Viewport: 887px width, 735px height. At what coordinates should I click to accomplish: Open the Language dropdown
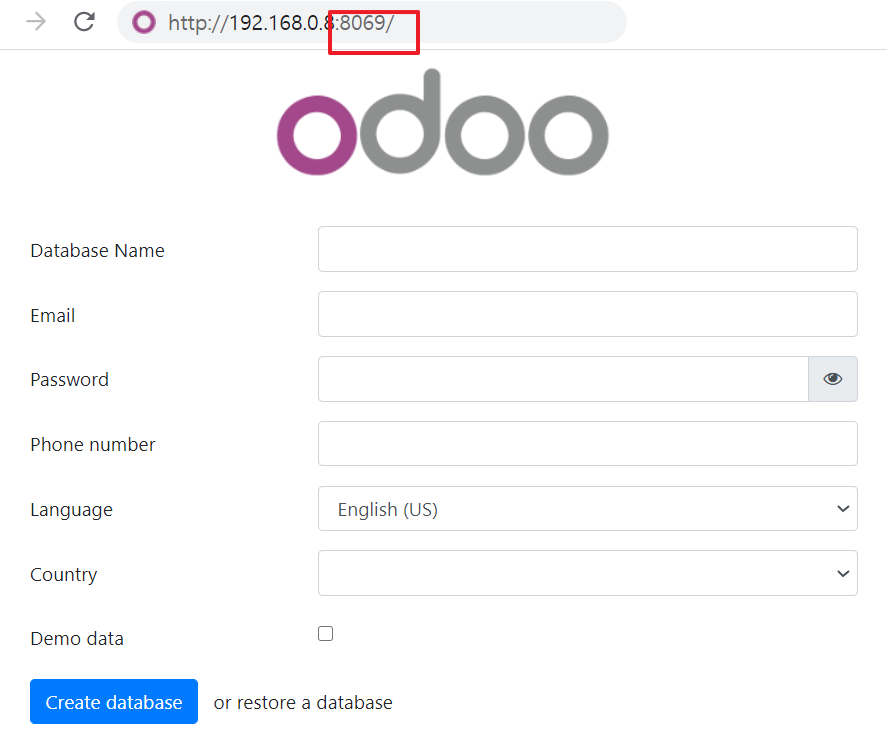(x=588, y=509)
